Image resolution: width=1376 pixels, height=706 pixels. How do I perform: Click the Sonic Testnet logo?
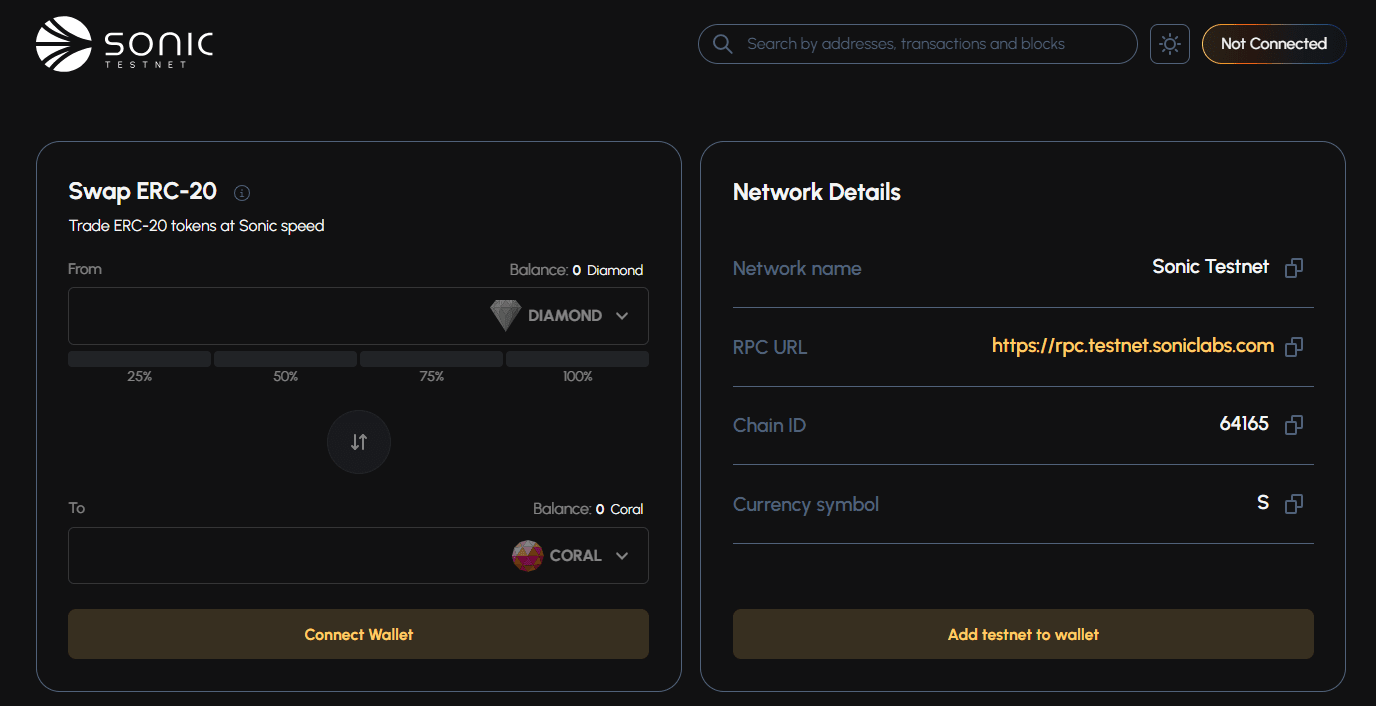pyautogui.click(x=125, y=44)
